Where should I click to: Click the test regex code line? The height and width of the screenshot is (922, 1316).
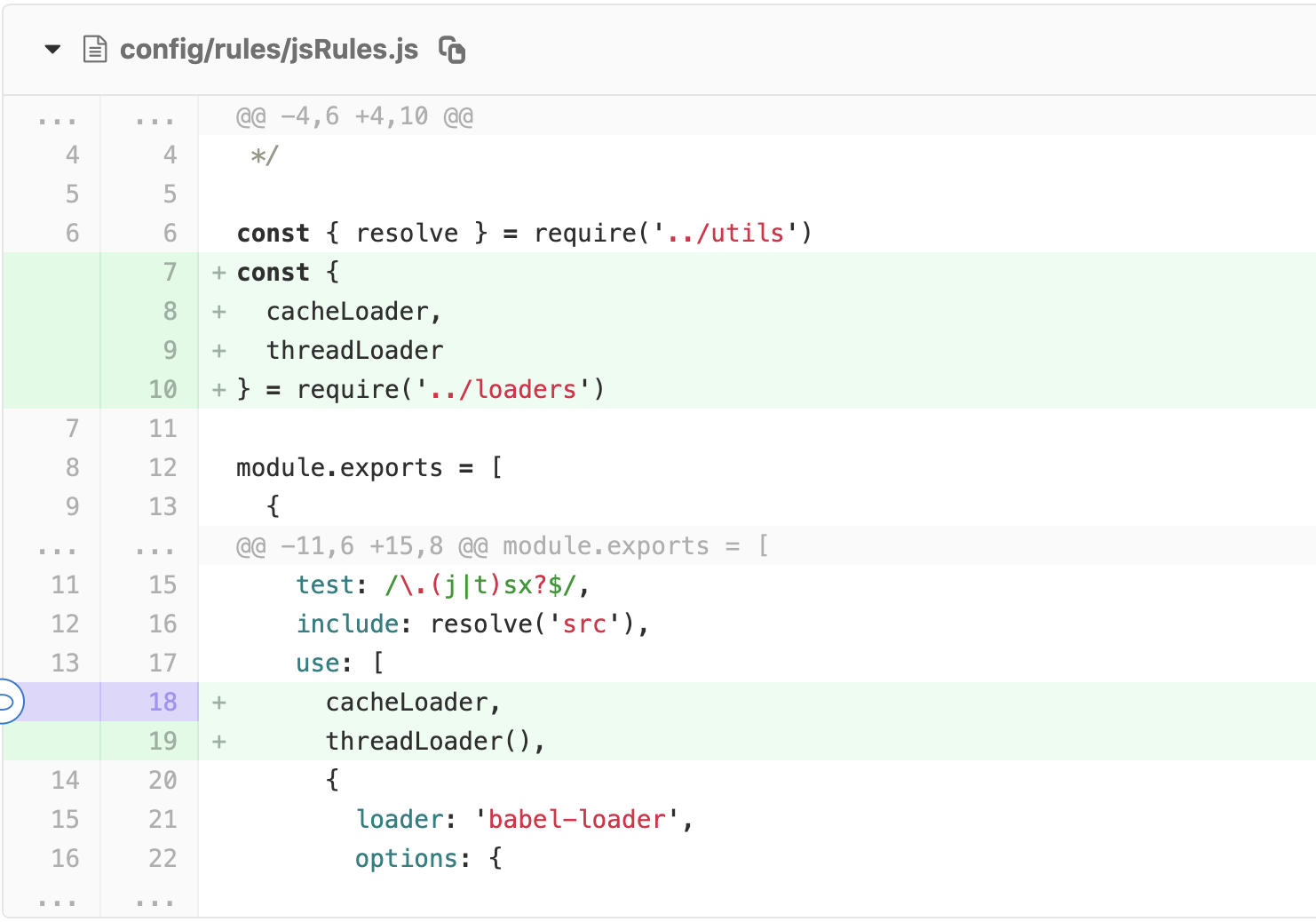coord(441,585)
